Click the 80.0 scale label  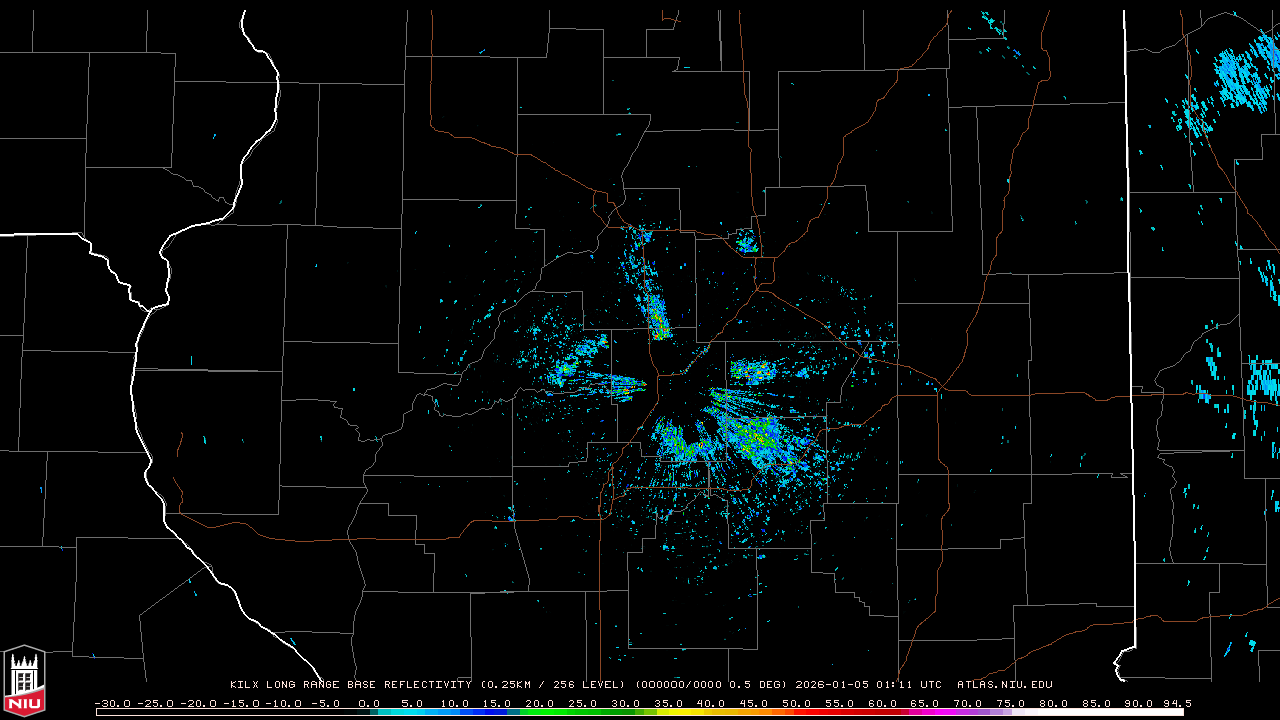(x=1054, y=703)
